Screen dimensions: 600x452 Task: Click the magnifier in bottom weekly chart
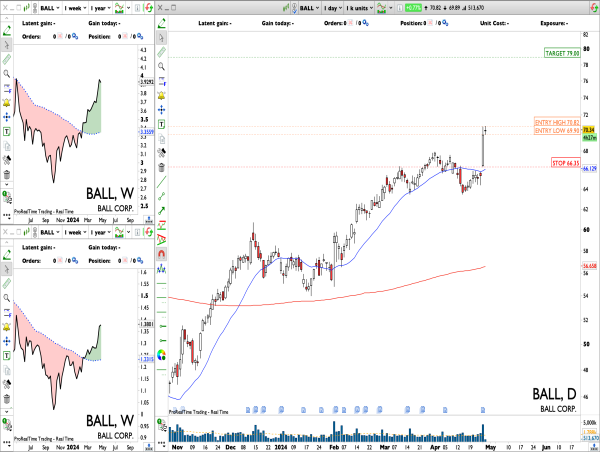pos(7,298)
